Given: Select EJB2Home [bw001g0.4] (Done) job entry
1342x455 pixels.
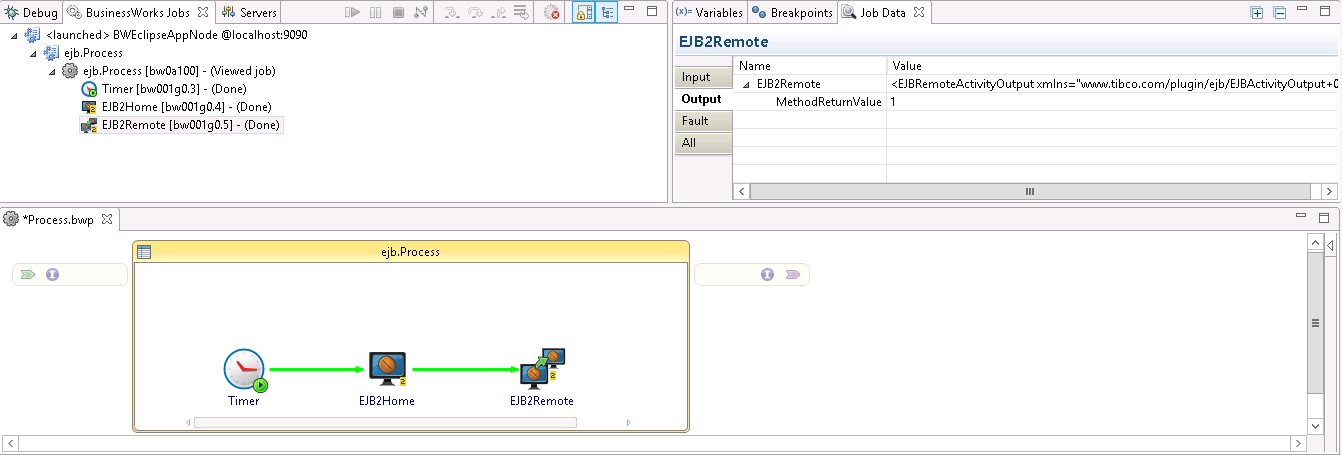Looking at the screenshot, I should [x=177, y=107].
